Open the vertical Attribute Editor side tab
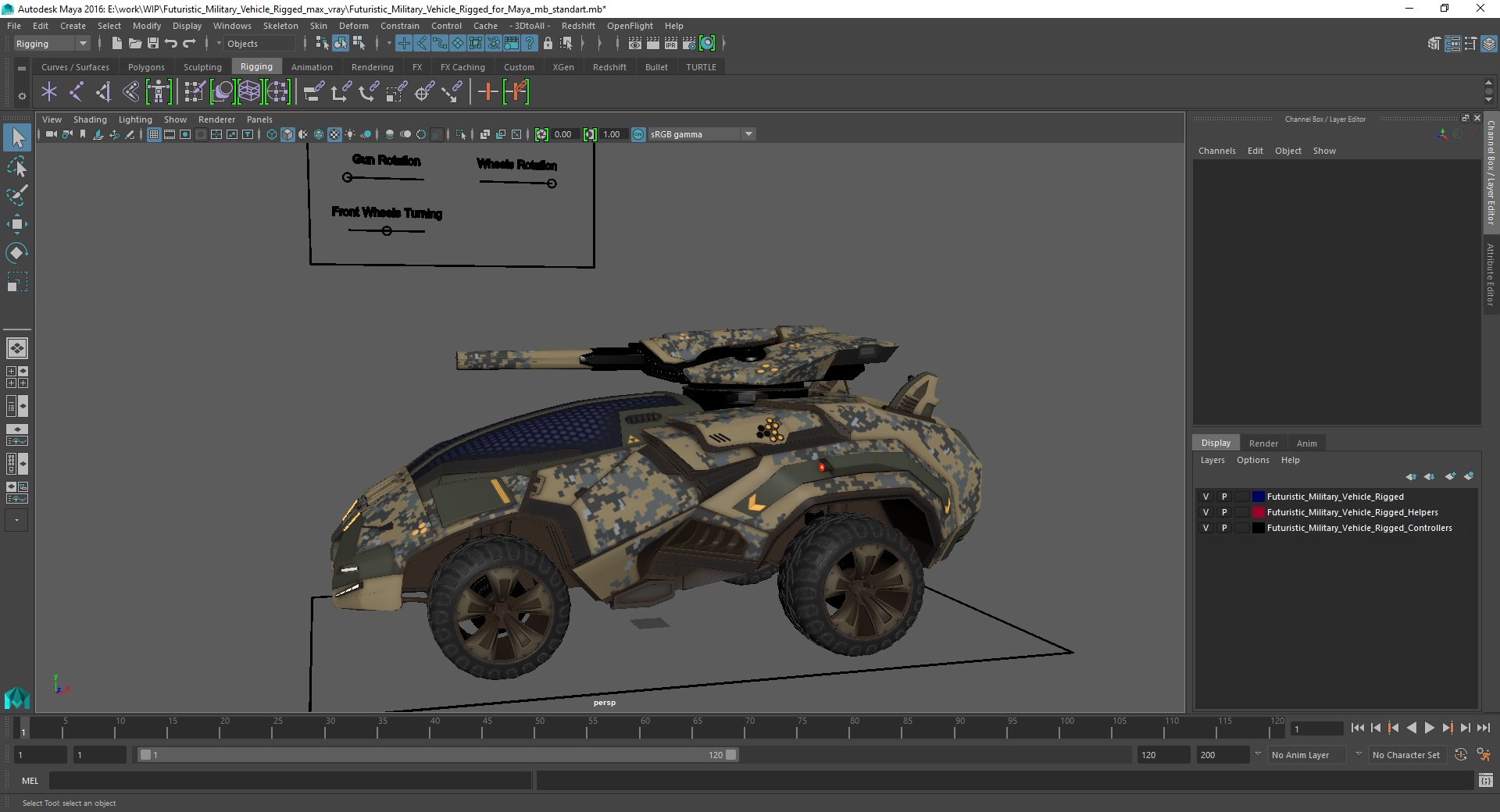 coord(1491,274)
